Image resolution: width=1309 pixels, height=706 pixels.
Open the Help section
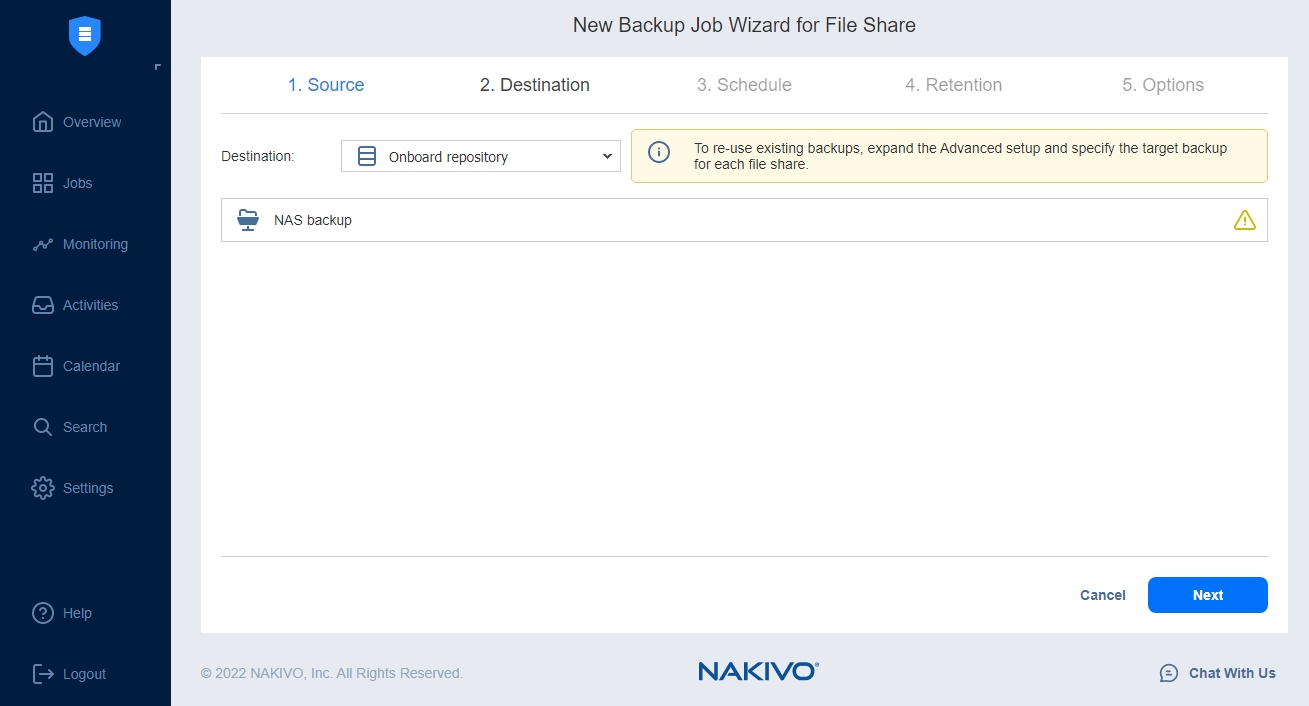43,613
